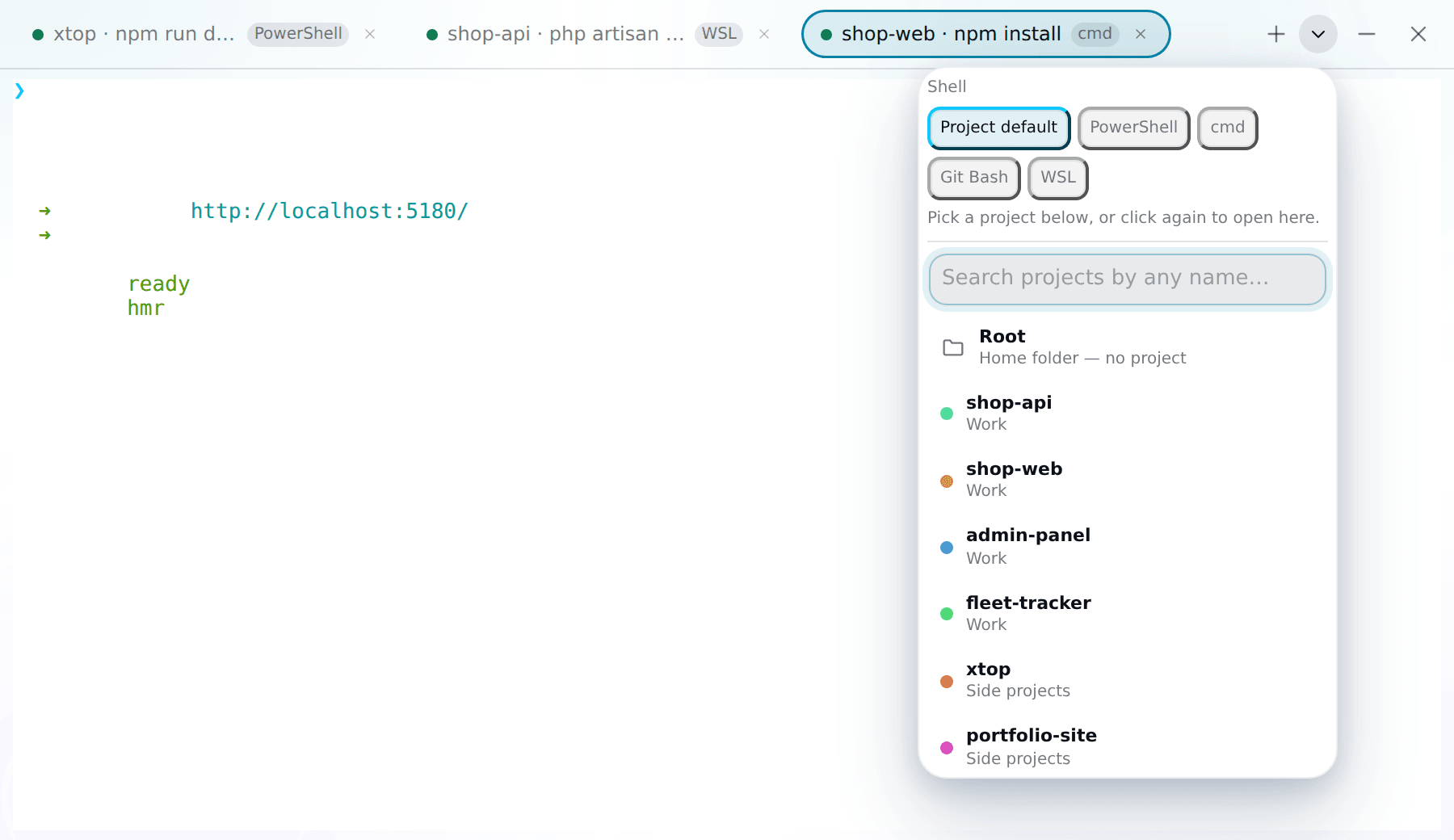Click the magenta dot beside portfolio-site
The width and height of the screenshot is (1454, 840).
click(x=947, y=748)
